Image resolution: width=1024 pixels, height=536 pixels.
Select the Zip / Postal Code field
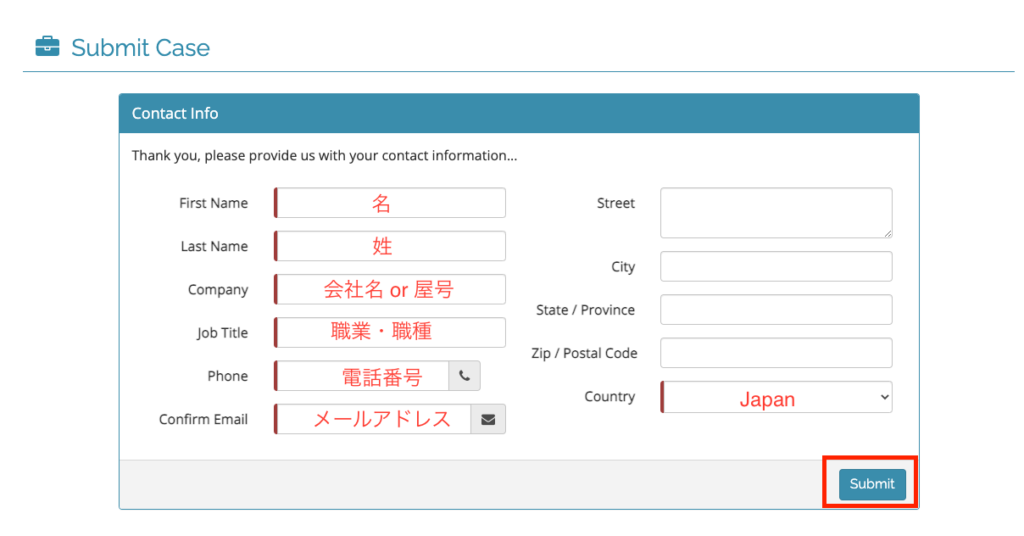[x=776, y=353]
